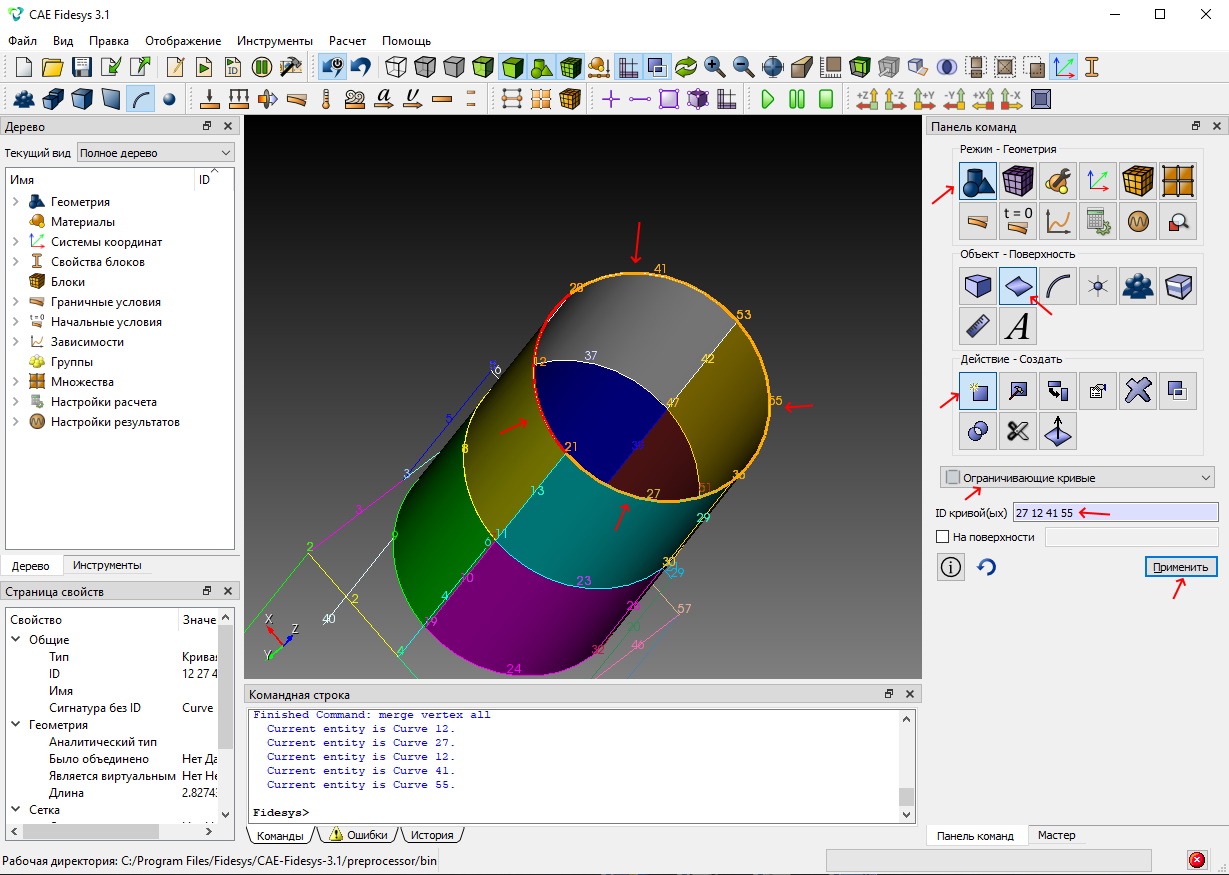Click the italic A text object icon
The width and height of the screenshot is (1229, 875).
tap(1018, 326)
